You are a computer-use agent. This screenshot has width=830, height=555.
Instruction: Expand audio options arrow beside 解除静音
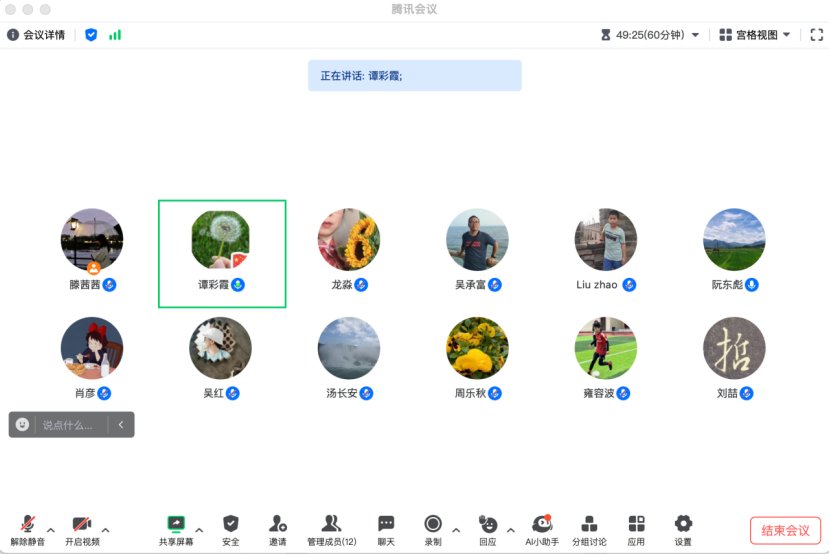(x=51, y=530)
